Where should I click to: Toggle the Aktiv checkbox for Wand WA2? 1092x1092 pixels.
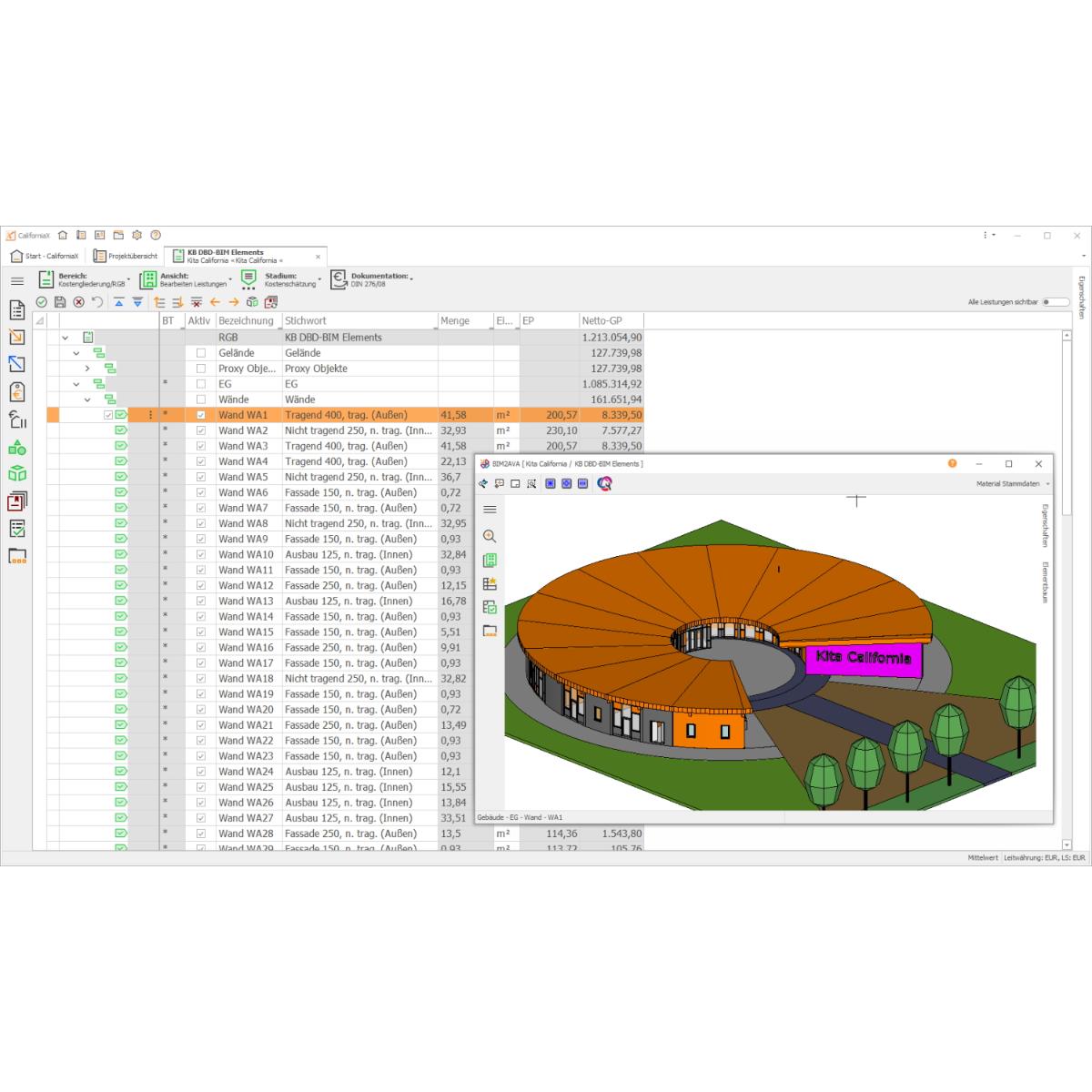[x=201, y=430]
